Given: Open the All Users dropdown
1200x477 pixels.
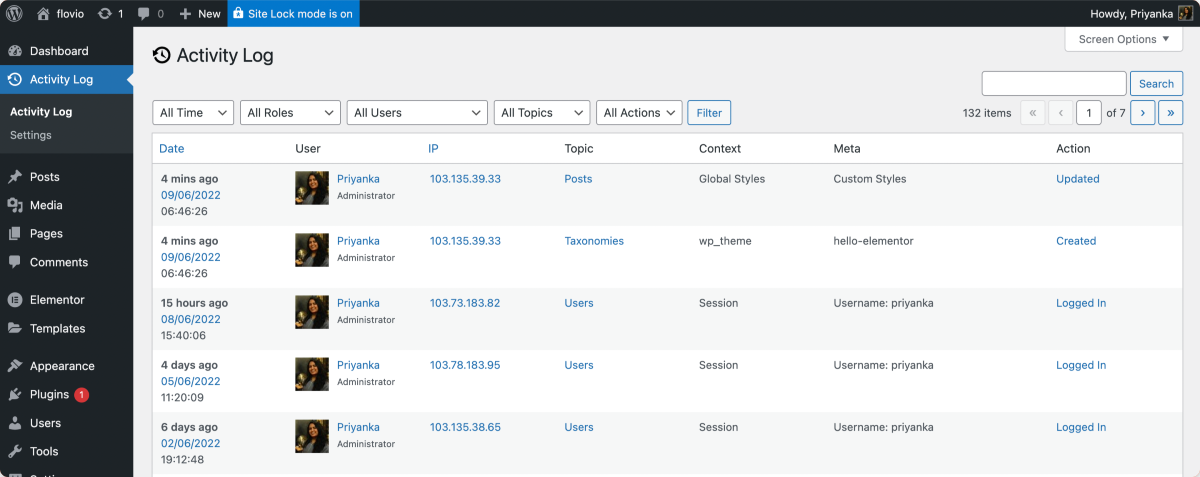Looking at the screenshot, I should [x=417, y=113].
